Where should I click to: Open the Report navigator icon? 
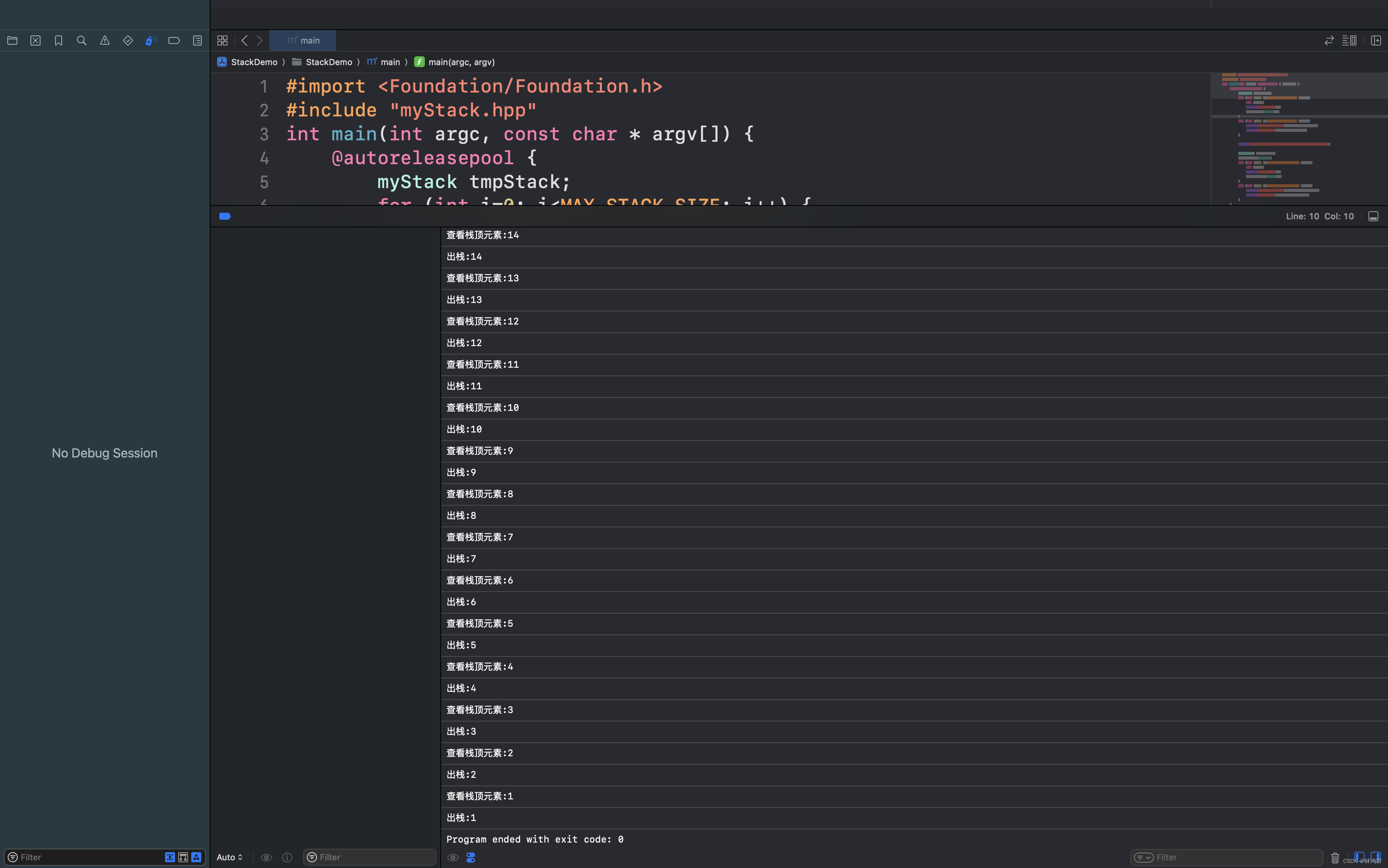point(197,41)
